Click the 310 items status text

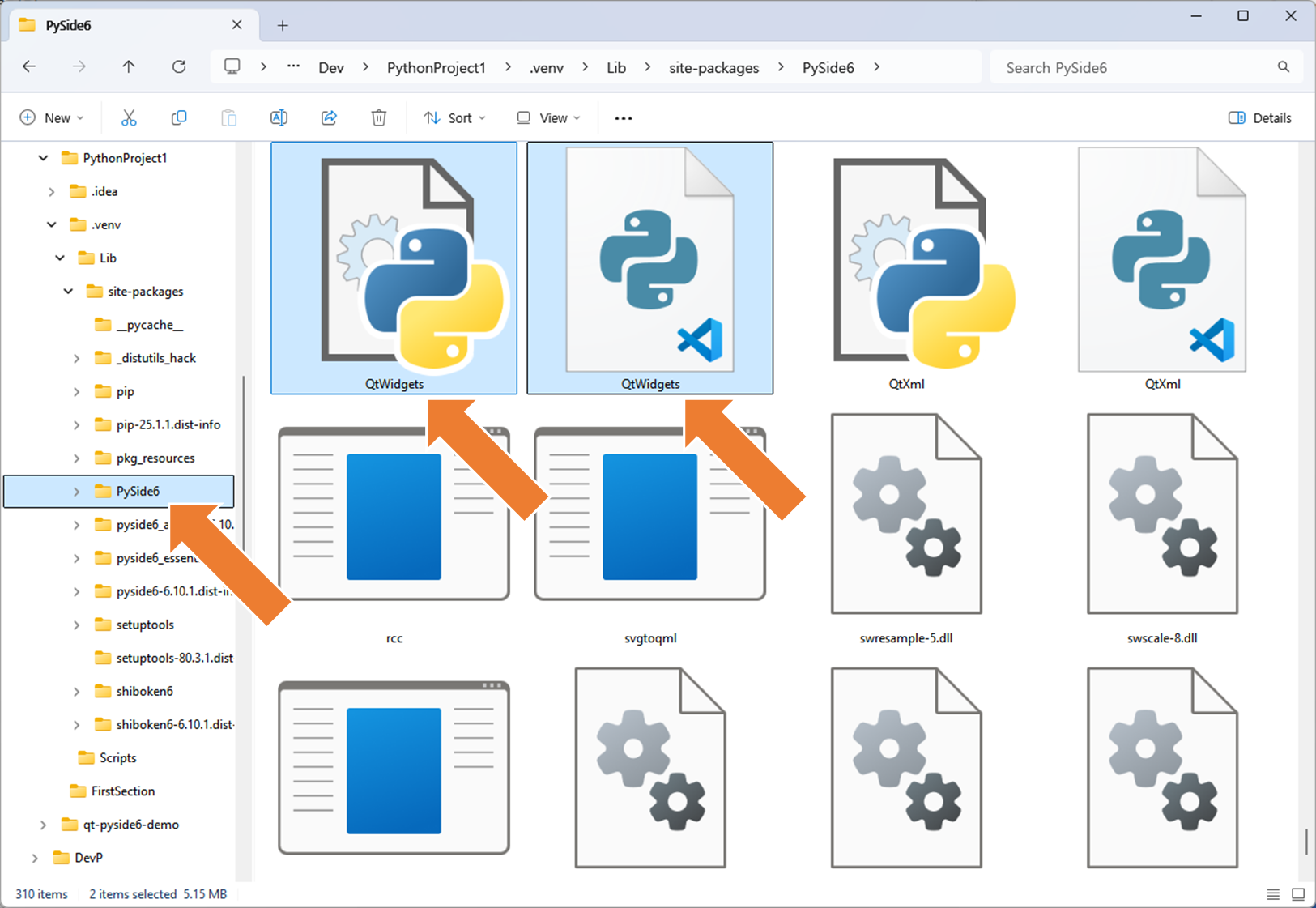[41, 894]
